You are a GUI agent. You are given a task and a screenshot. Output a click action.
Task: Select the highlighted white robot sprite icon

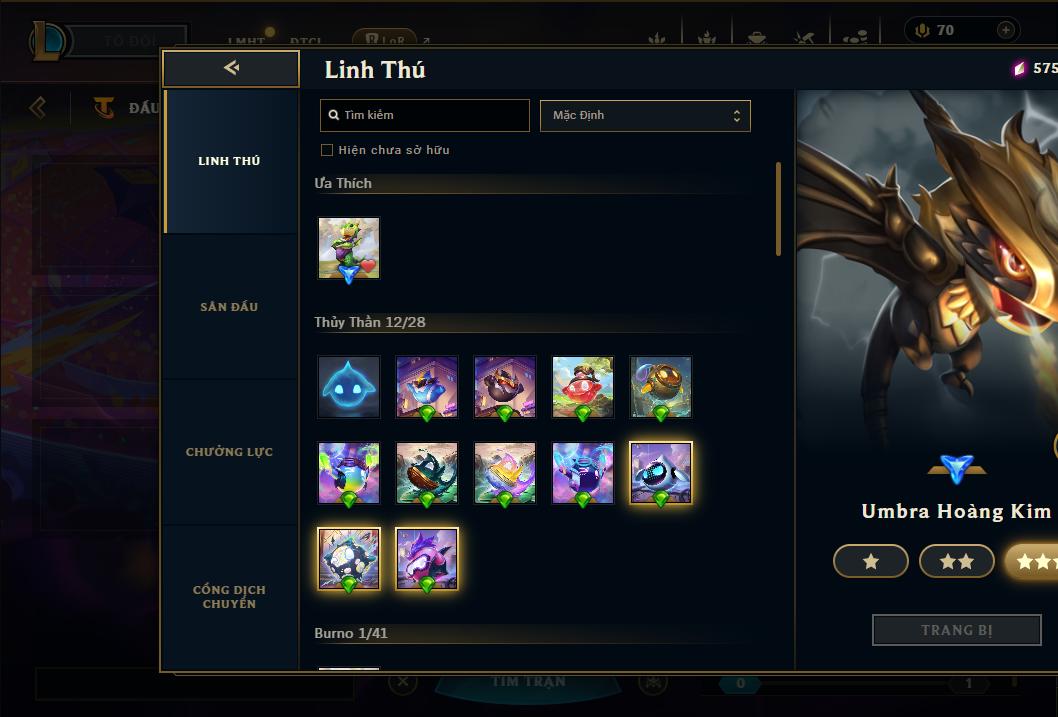661,473
